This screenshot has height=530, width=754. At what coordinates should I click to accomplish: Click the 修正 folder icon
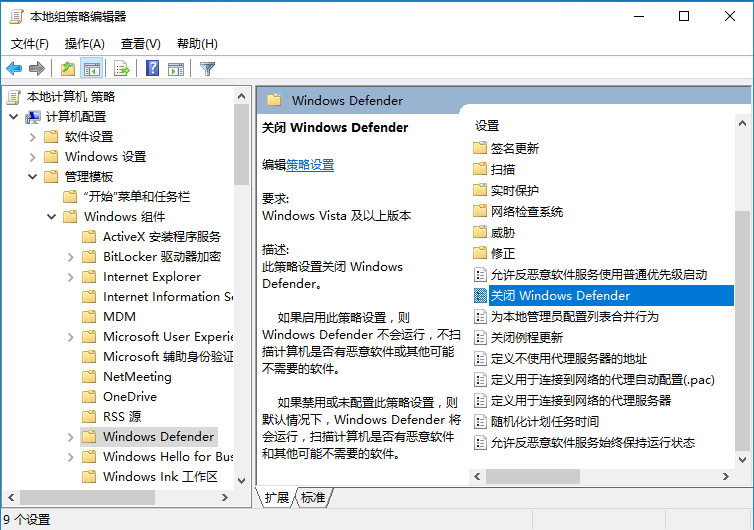click(479, 252)
